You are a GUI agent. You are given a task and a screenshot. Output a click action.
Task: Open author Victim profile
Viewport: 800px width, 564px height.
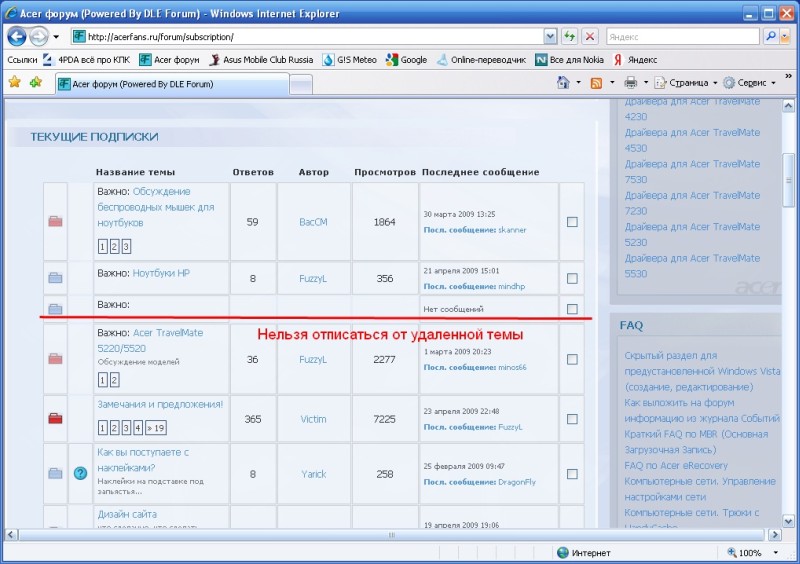point(313,419)
